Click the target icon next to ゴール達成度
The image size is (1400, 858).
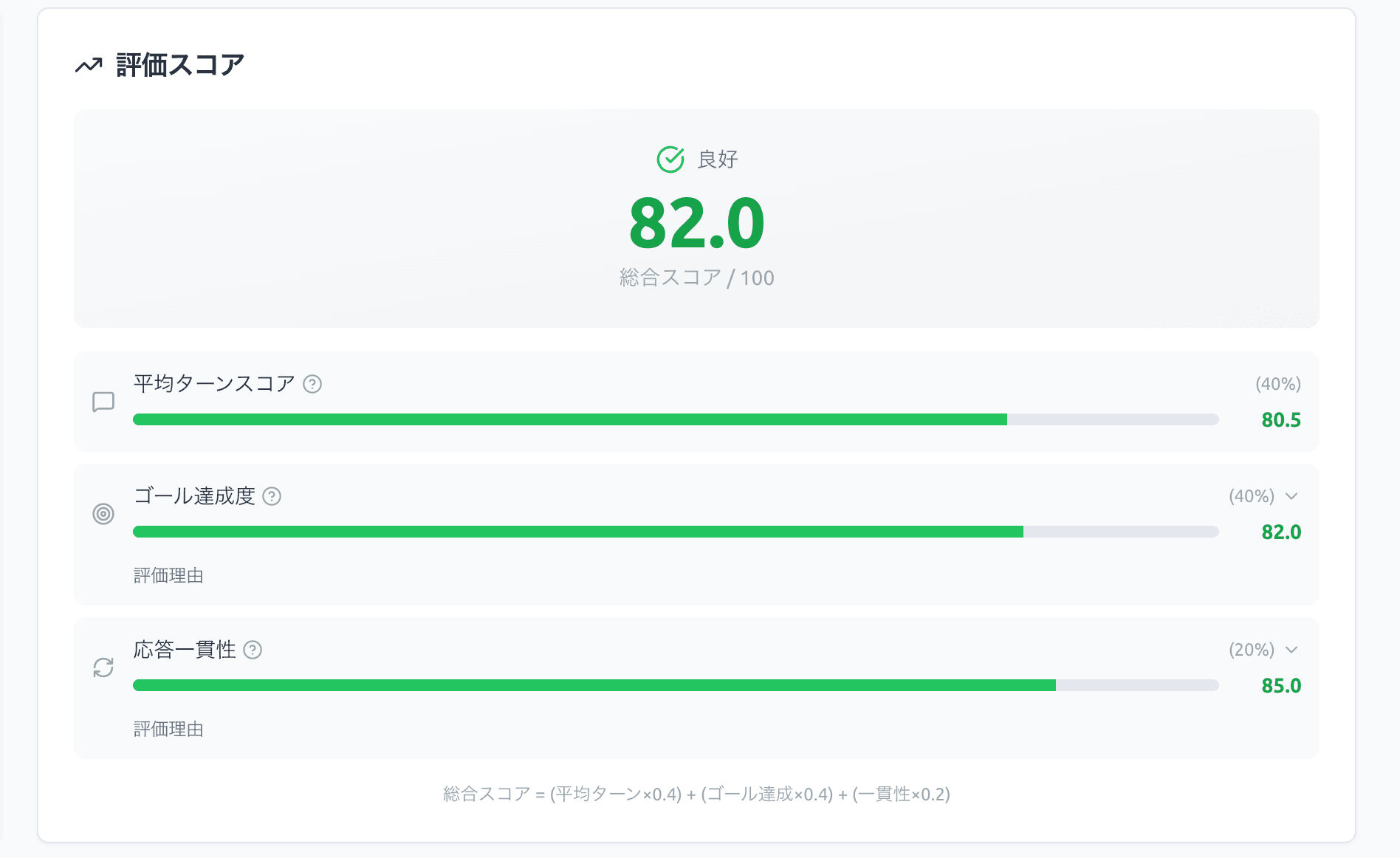click(103, 513)
